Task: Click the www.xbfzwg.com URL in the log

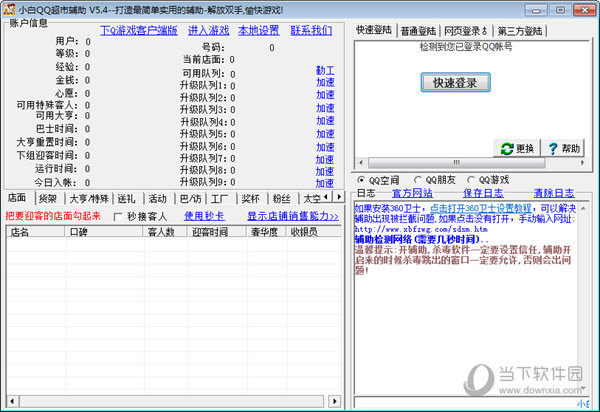Action: (421, 229)
